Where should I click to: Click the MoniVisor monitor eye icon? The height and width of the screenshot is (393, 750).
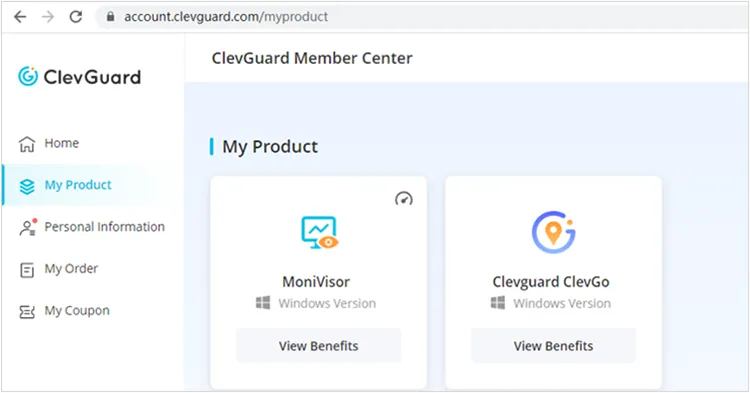pyautogui.click(x=319, y=233)
